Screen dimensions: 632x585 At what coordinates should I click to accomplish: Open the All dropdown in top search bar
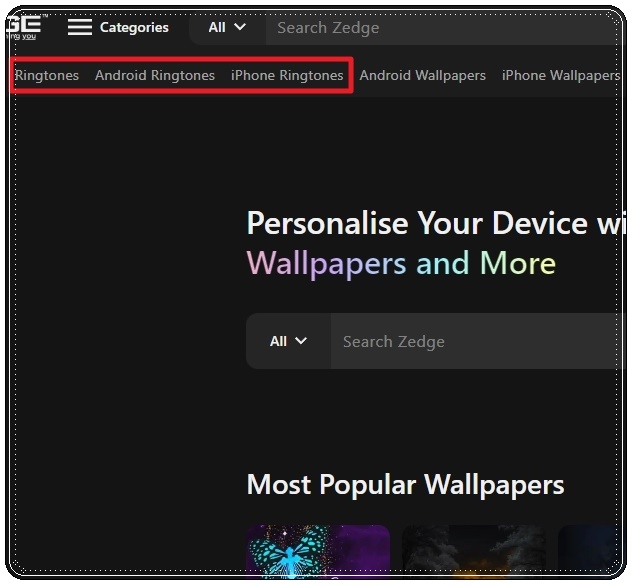point(227,27)
